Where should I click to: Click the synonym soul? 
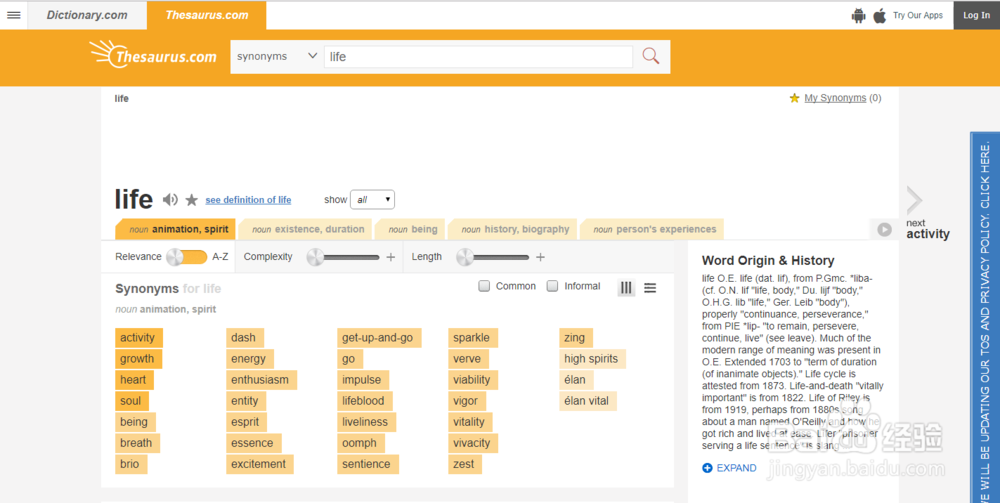tap(132, 401)
